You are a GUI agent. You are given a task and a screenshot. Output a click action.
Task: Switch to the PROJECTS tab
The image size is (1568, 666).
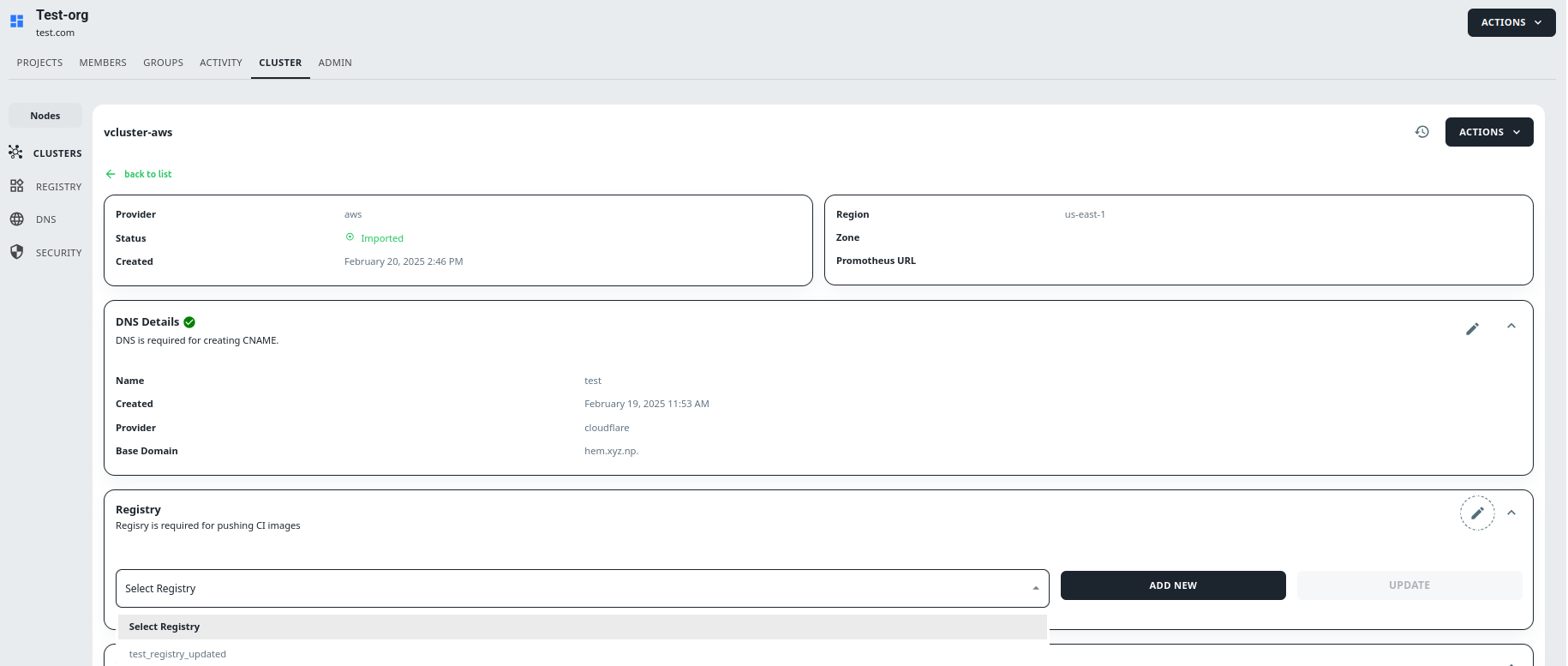point(39,63)
